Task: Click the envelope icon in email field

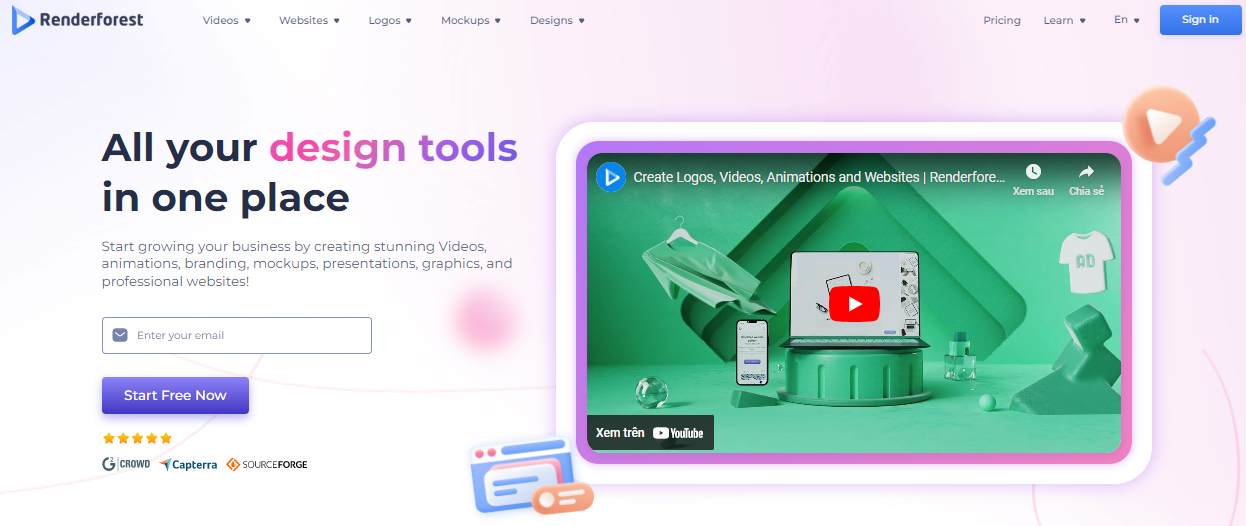Action: (x=120, y=335)
